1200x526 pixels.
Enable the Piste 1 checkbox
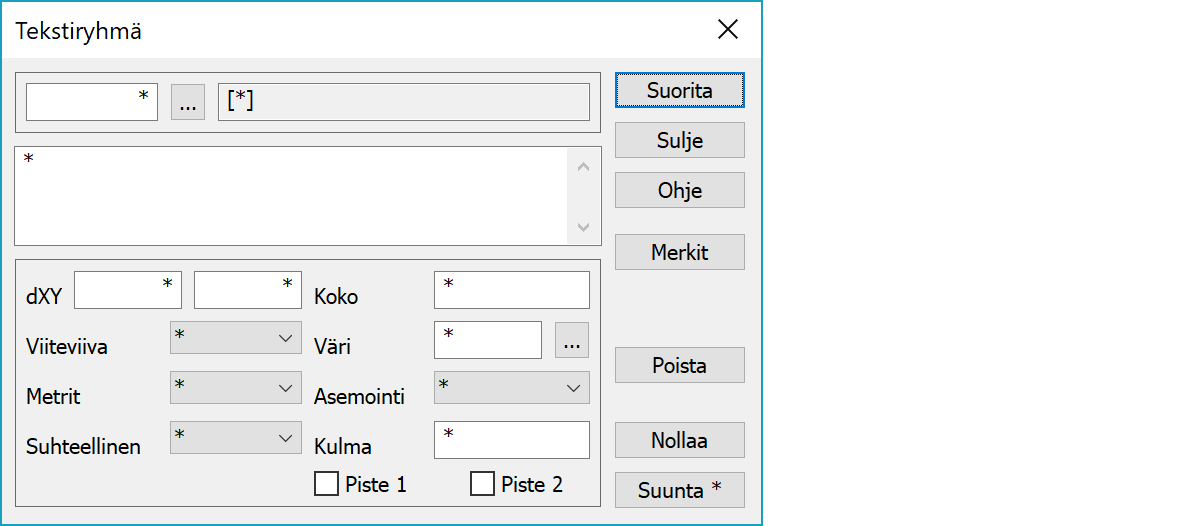point(326,485)
